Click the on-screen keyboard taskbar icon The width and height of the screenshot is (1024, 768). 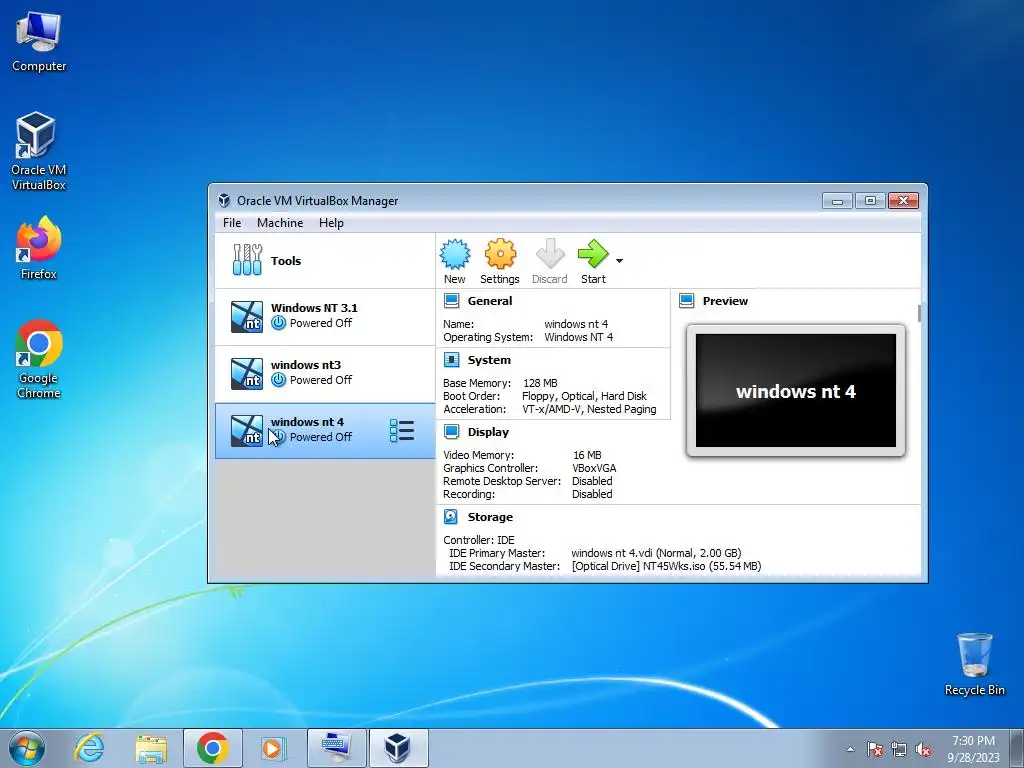[337, 748]
